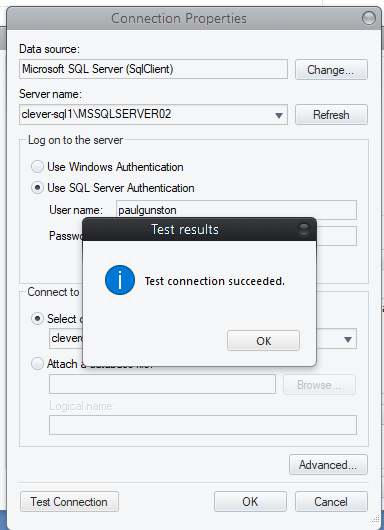Open the Server name dropdown arrow
The image size is (384, 530).
[x=279, y=116]
